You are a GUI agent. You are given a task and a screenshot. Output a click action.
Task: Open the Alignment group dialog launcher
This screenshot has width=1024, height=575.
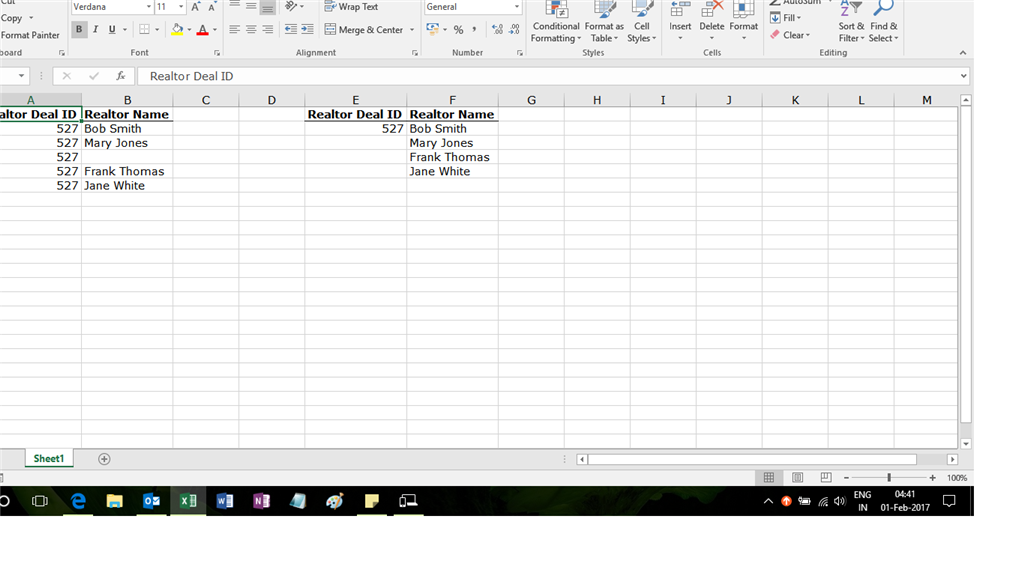click(415, 53)
